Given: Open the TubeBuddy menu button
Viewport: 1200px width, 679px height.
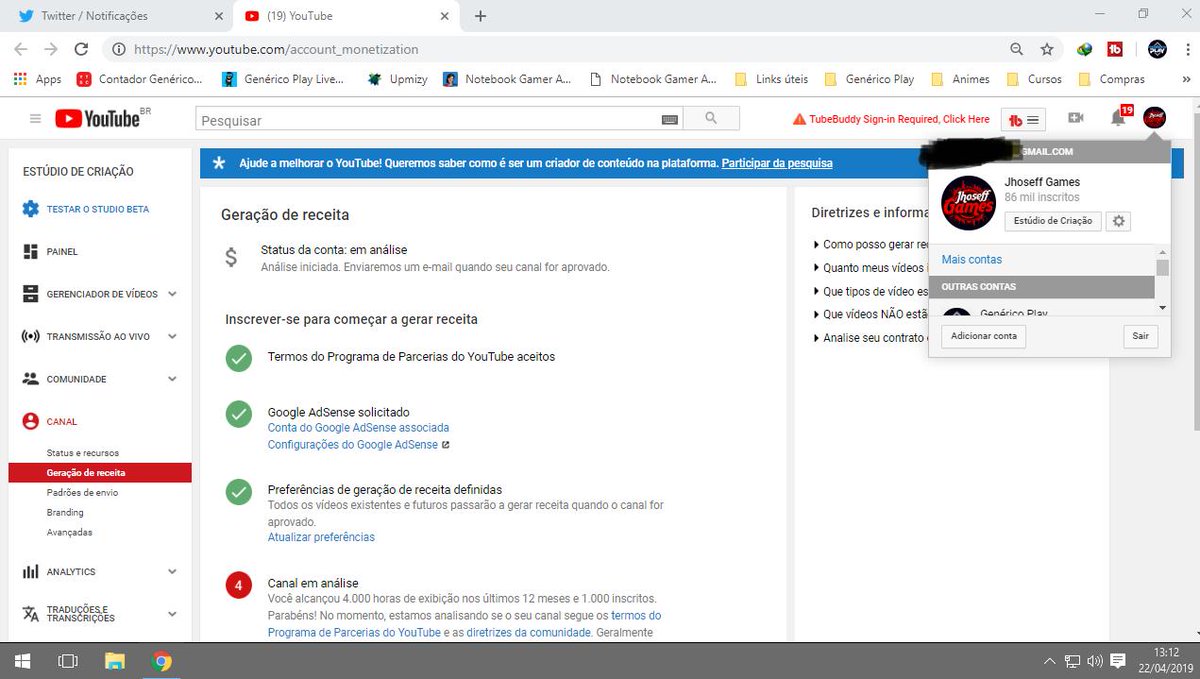Looking at the screenshot, I should (x=1023, y=119).
